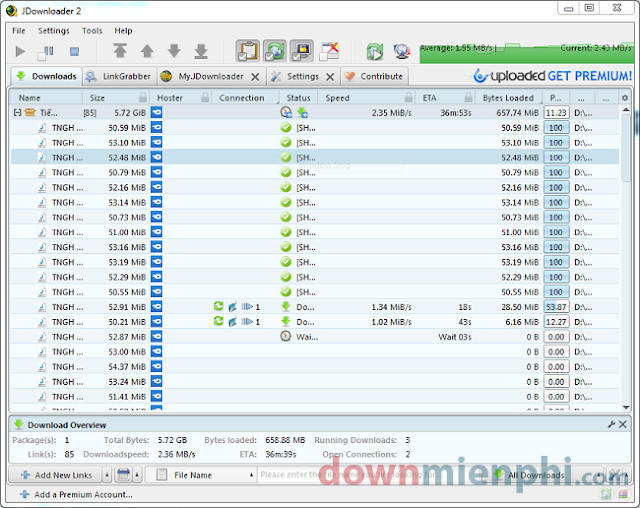640x508 pixels.
Task: Collapse the Tiế... package tree node
Action: [18, 113]
